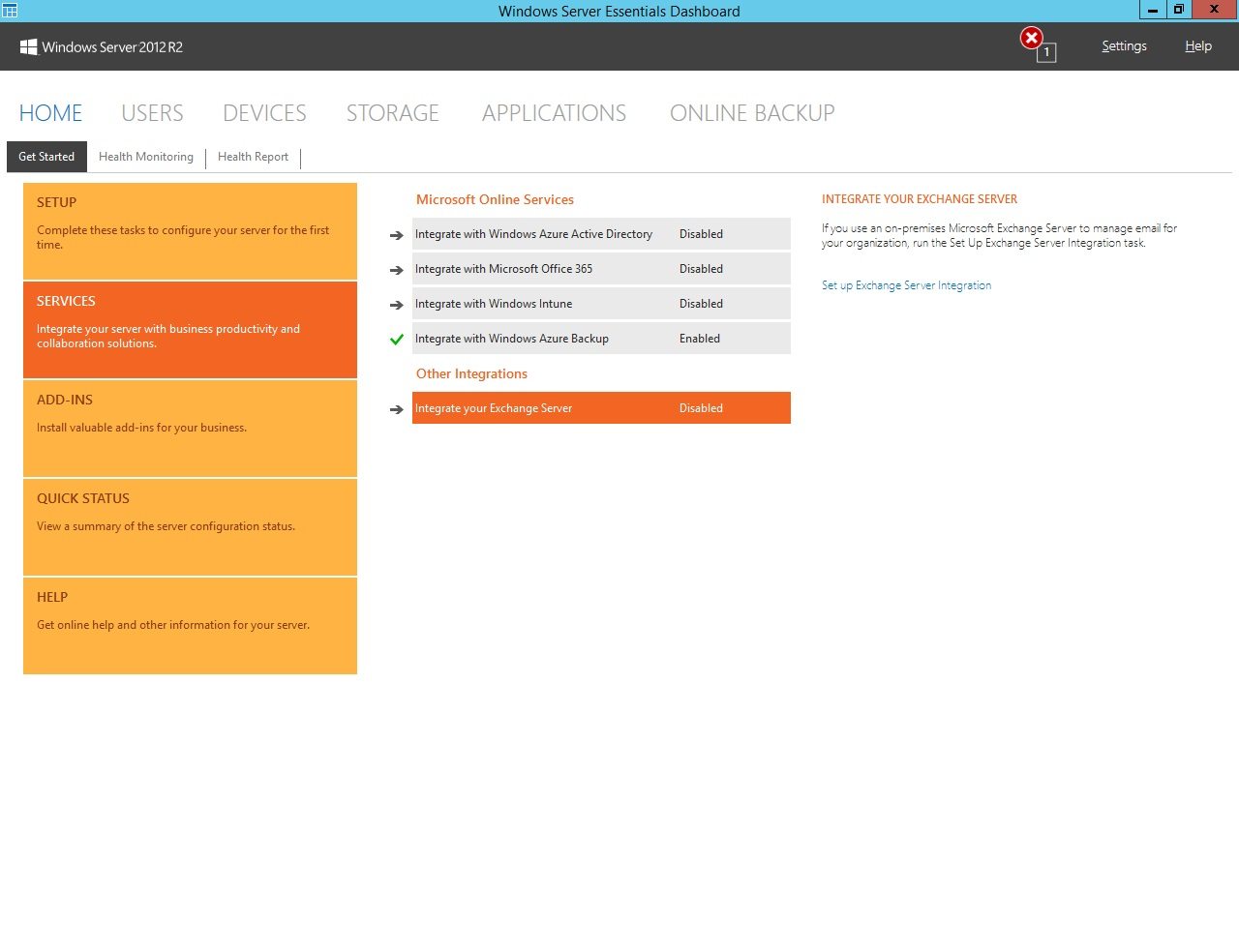Image resolution: width=1239 pixels, height=952 pixels.
Task: Switch to the USERS section
Action: [x=152, y=113]
